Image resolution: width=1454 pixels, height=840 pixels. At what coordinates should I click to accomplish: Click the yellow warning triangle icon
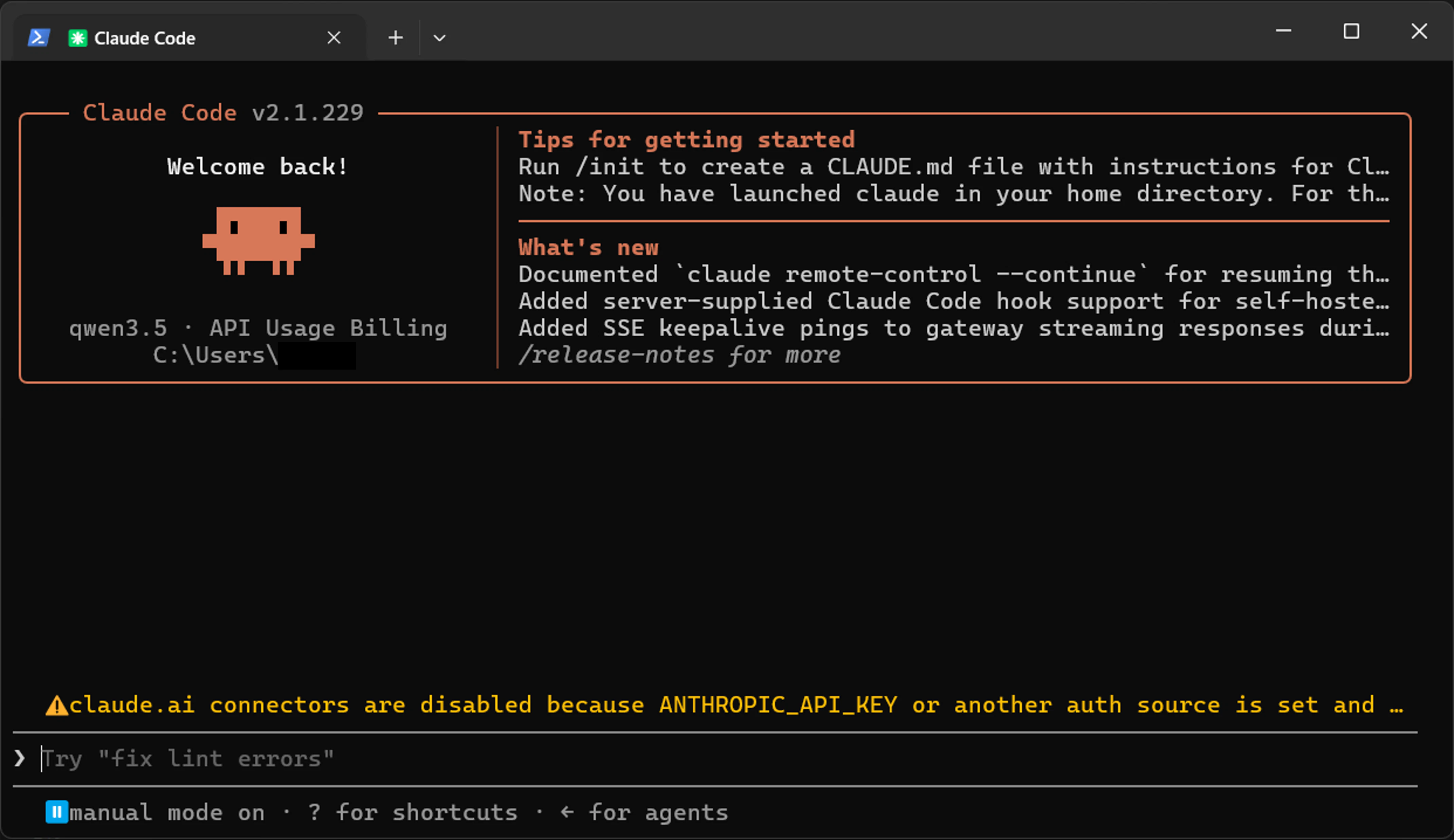[57, 705]
